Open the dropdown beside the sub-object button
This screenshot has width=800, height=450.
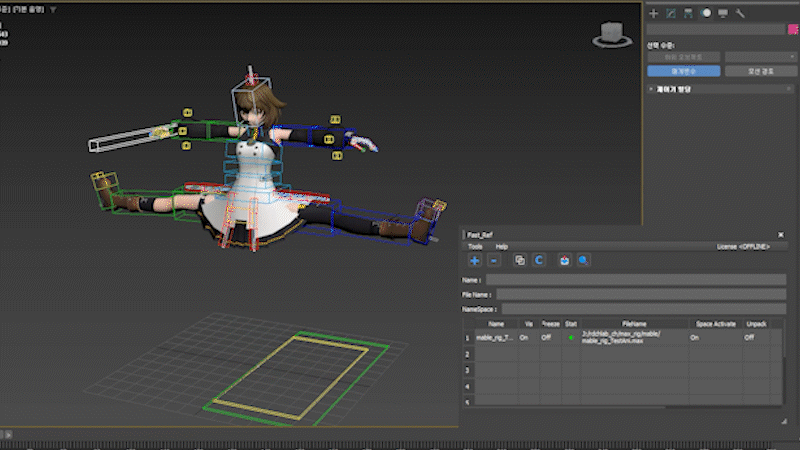point(758,57)
